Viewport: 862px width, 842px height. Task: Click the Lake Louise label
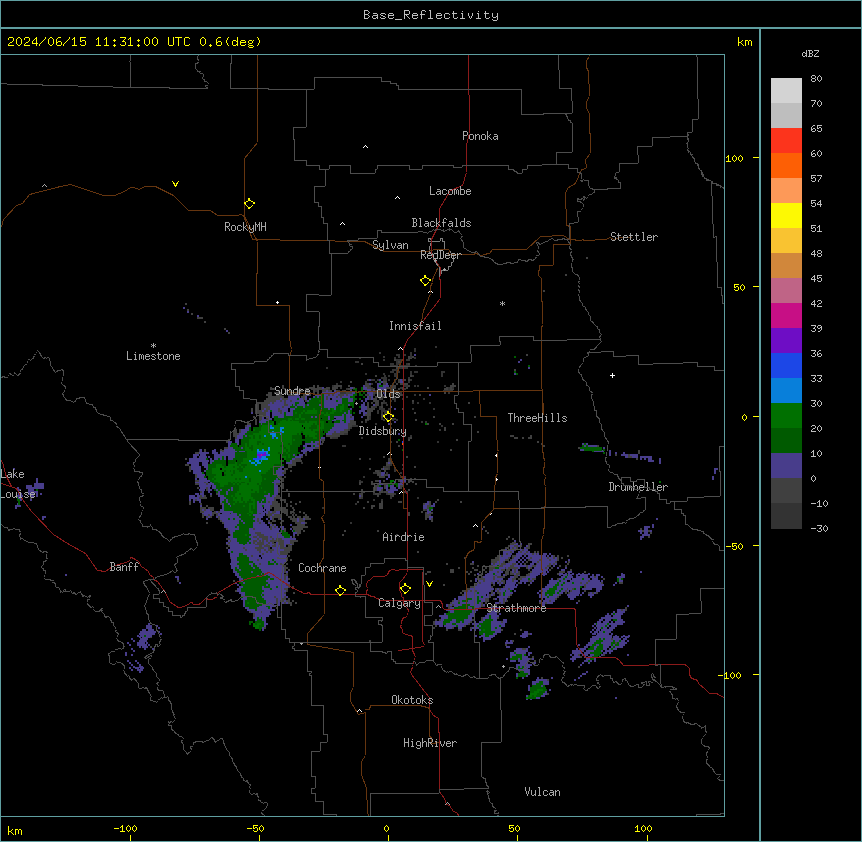point(18,484)
